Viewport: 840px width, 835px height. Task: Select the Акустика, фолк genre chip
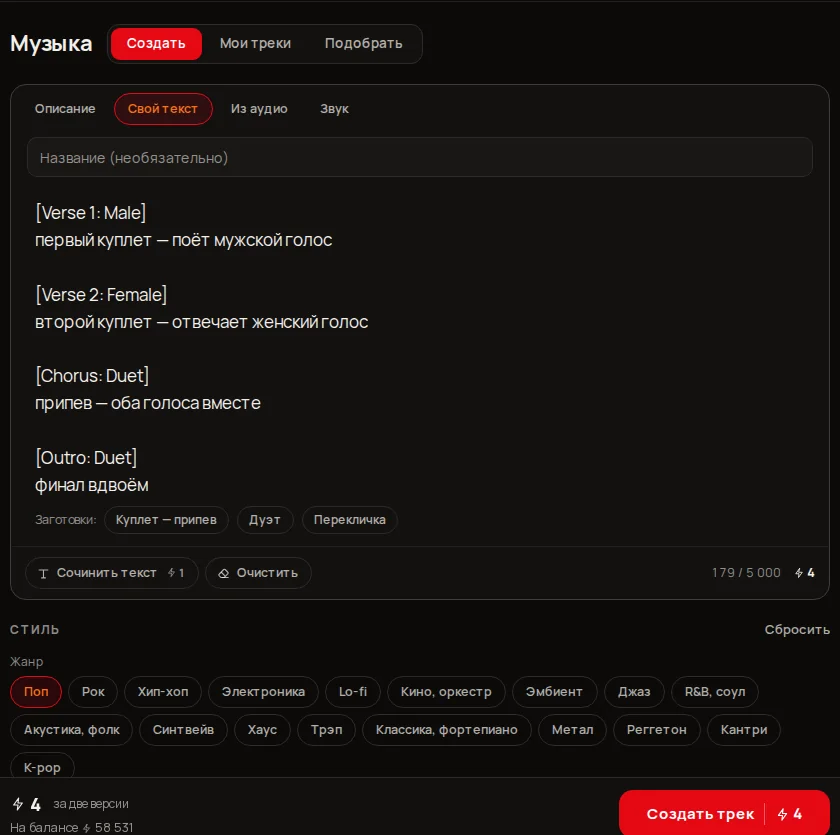point(72,729)
